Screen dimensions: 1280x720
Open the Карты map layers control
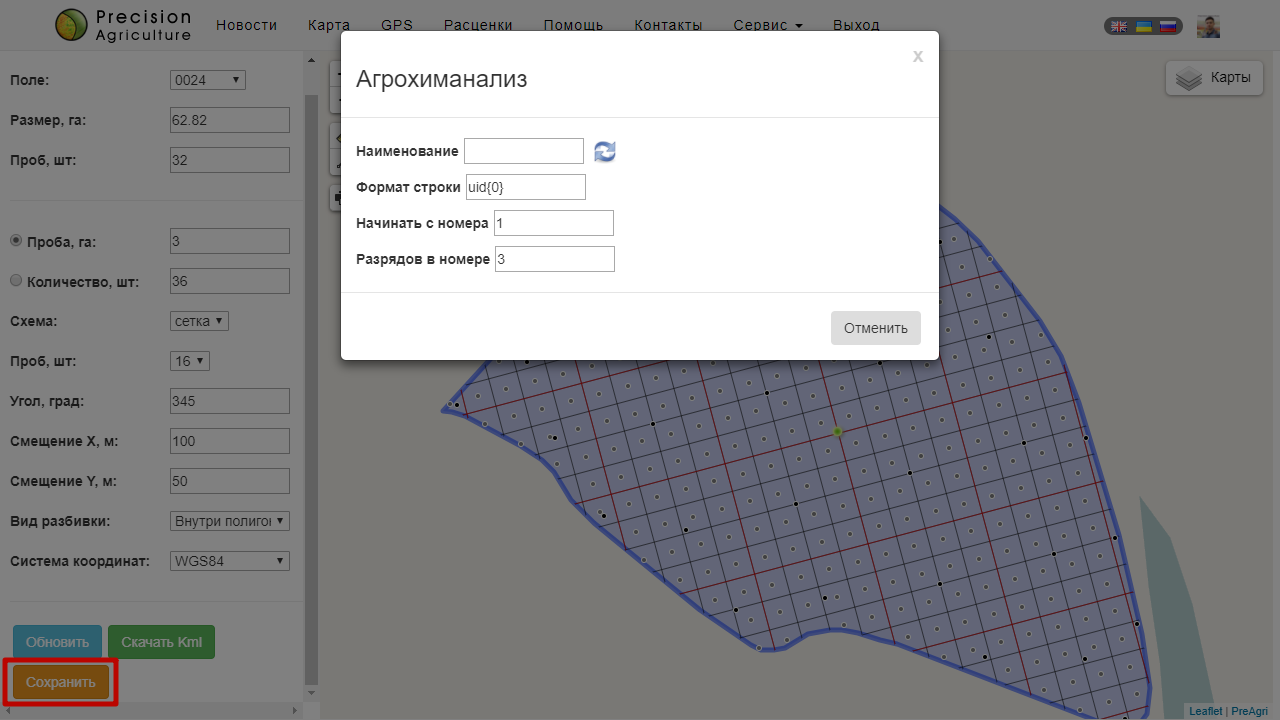[x=1214, y=78]
